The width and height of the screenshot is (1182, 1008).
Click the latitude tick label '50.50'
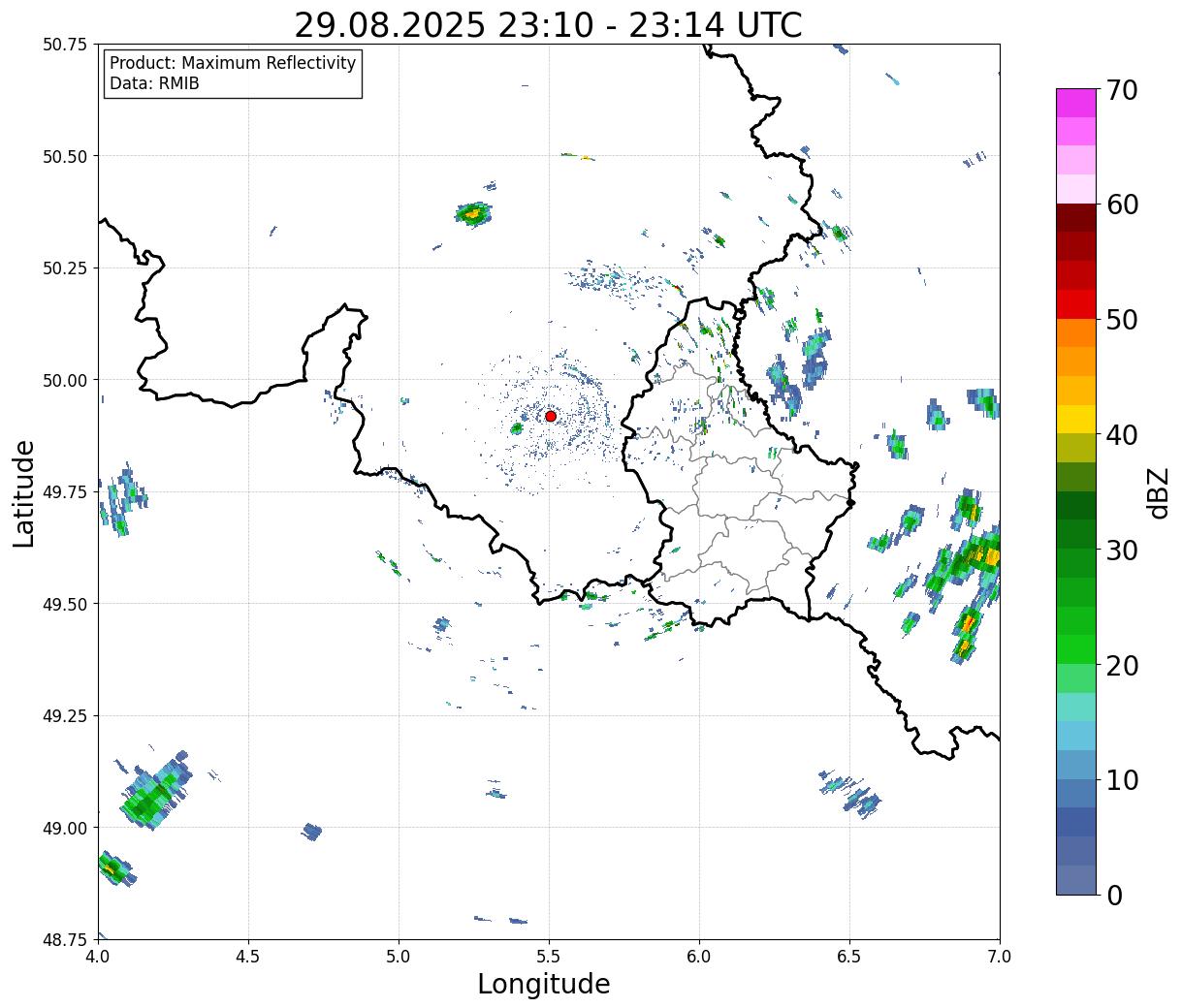click(64, 156)
